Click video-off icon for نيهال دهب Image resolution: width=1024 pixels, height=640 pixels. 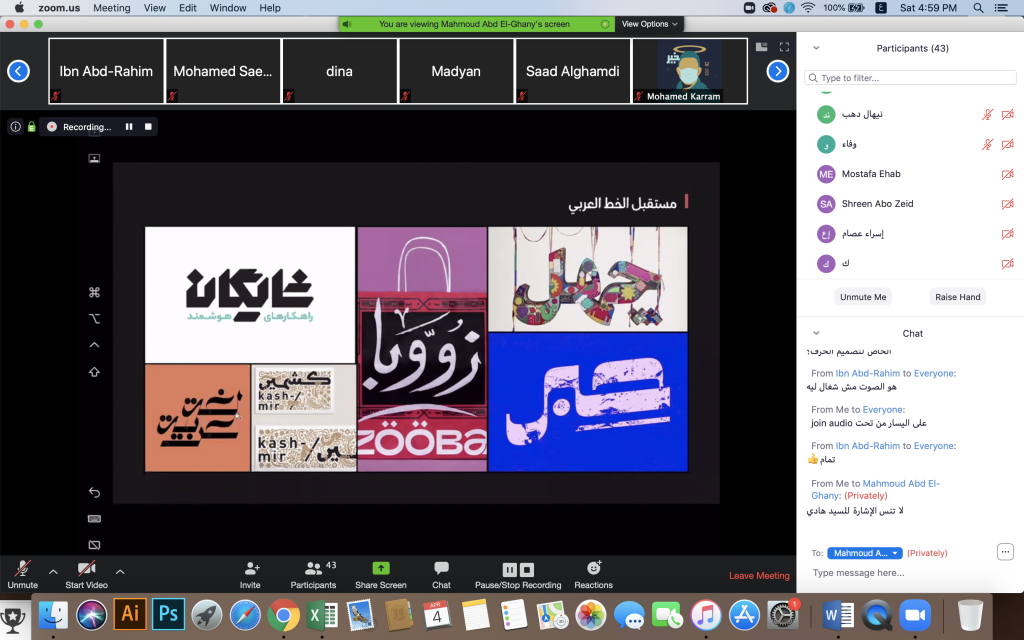click(x=1008, y=114)
